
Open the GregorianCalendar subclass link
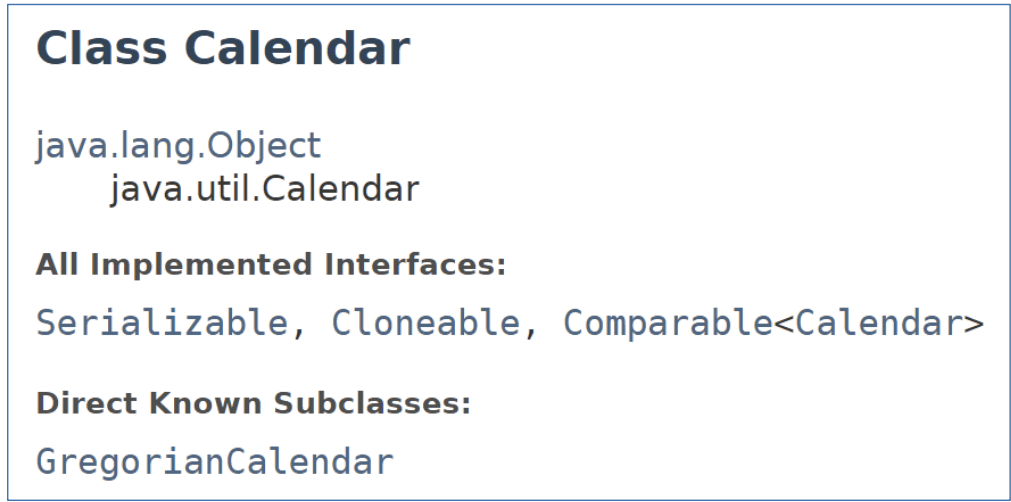tap(215, 462)
